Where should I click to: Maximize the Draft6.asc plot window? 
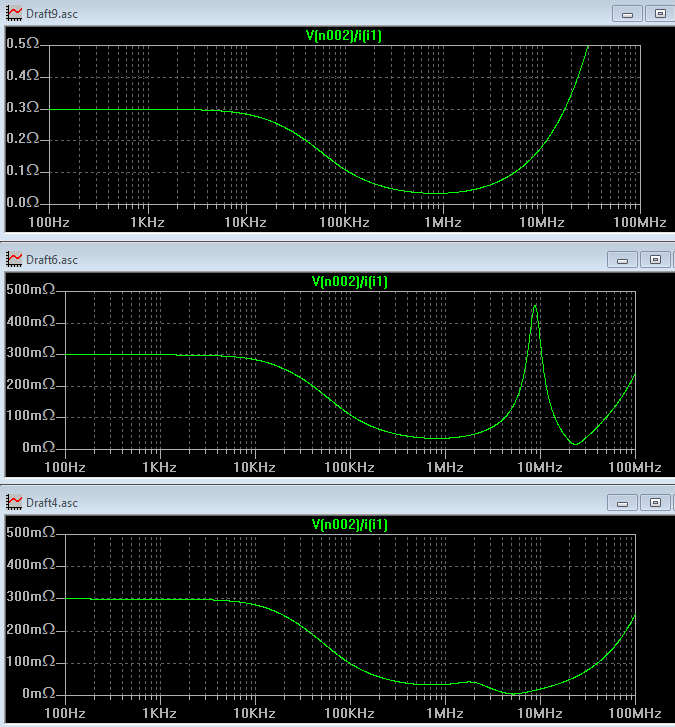(x=655, y=260)
